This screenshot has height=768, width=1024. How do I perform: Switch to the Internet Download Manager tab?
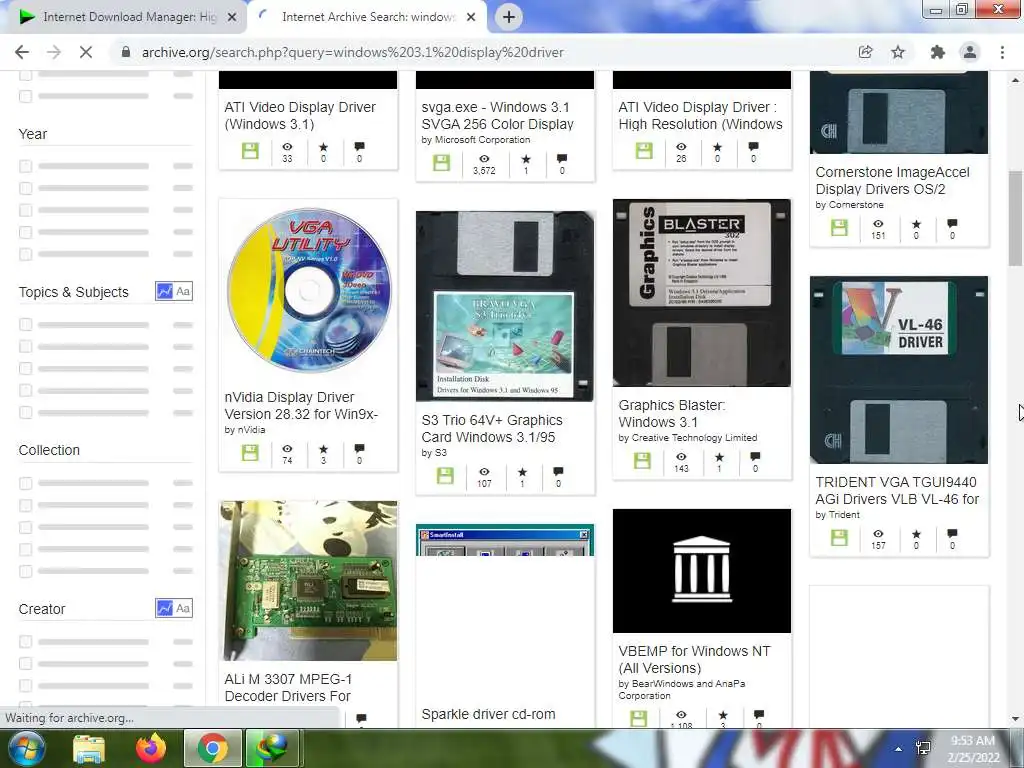(x=128, y=17)
